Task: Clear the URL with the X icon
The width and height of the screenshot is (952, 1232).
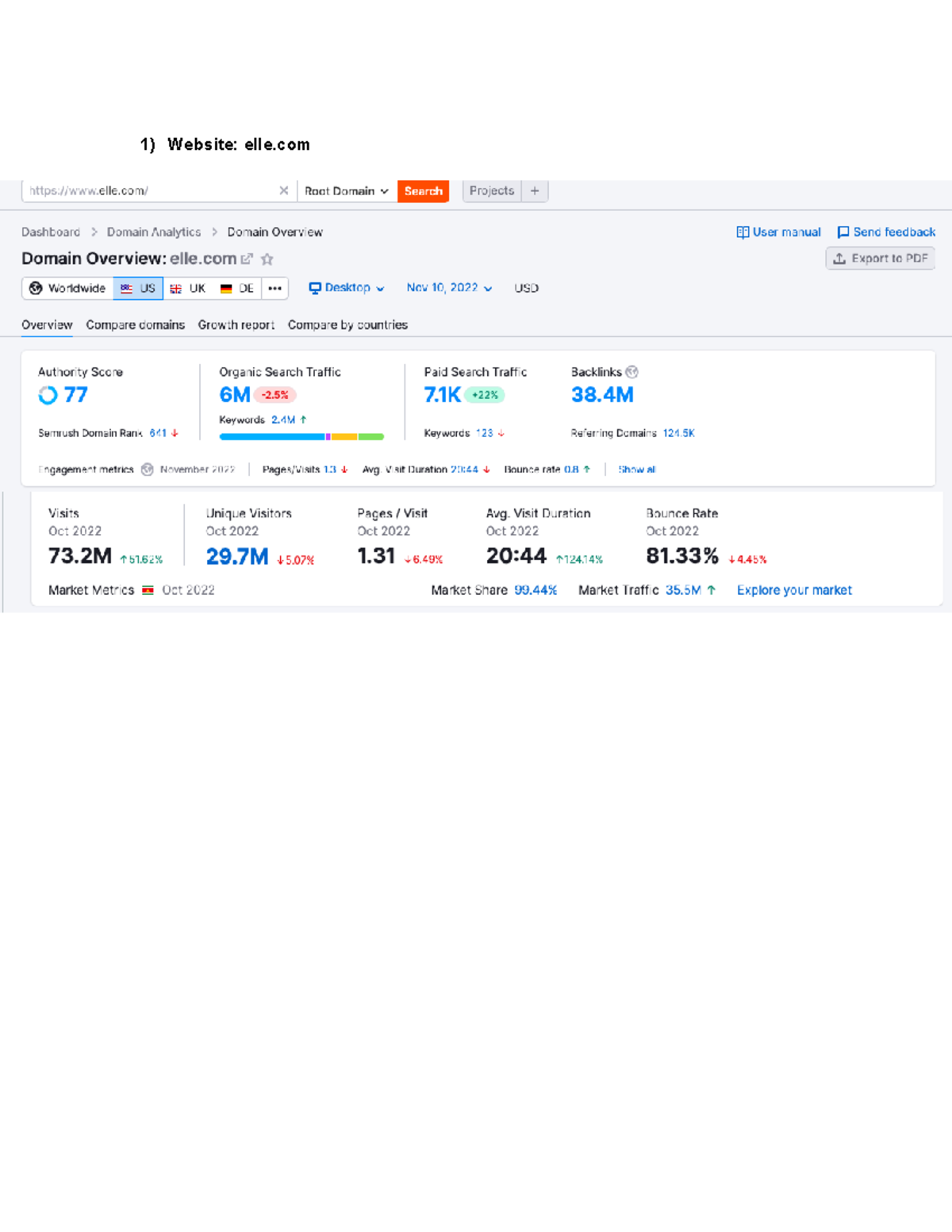Action: 283,190
